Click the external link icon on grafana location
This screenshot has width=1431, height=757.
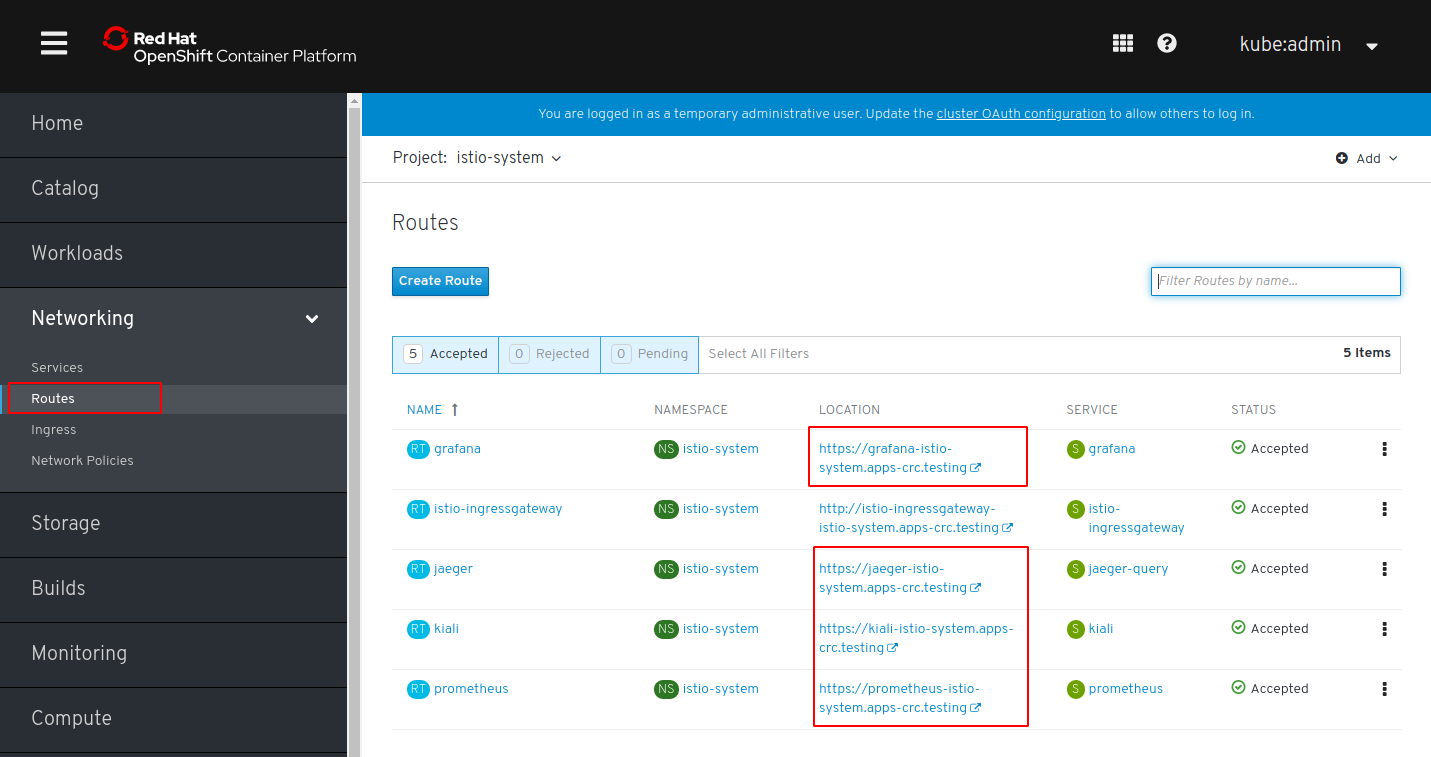[x=976, y=468]
